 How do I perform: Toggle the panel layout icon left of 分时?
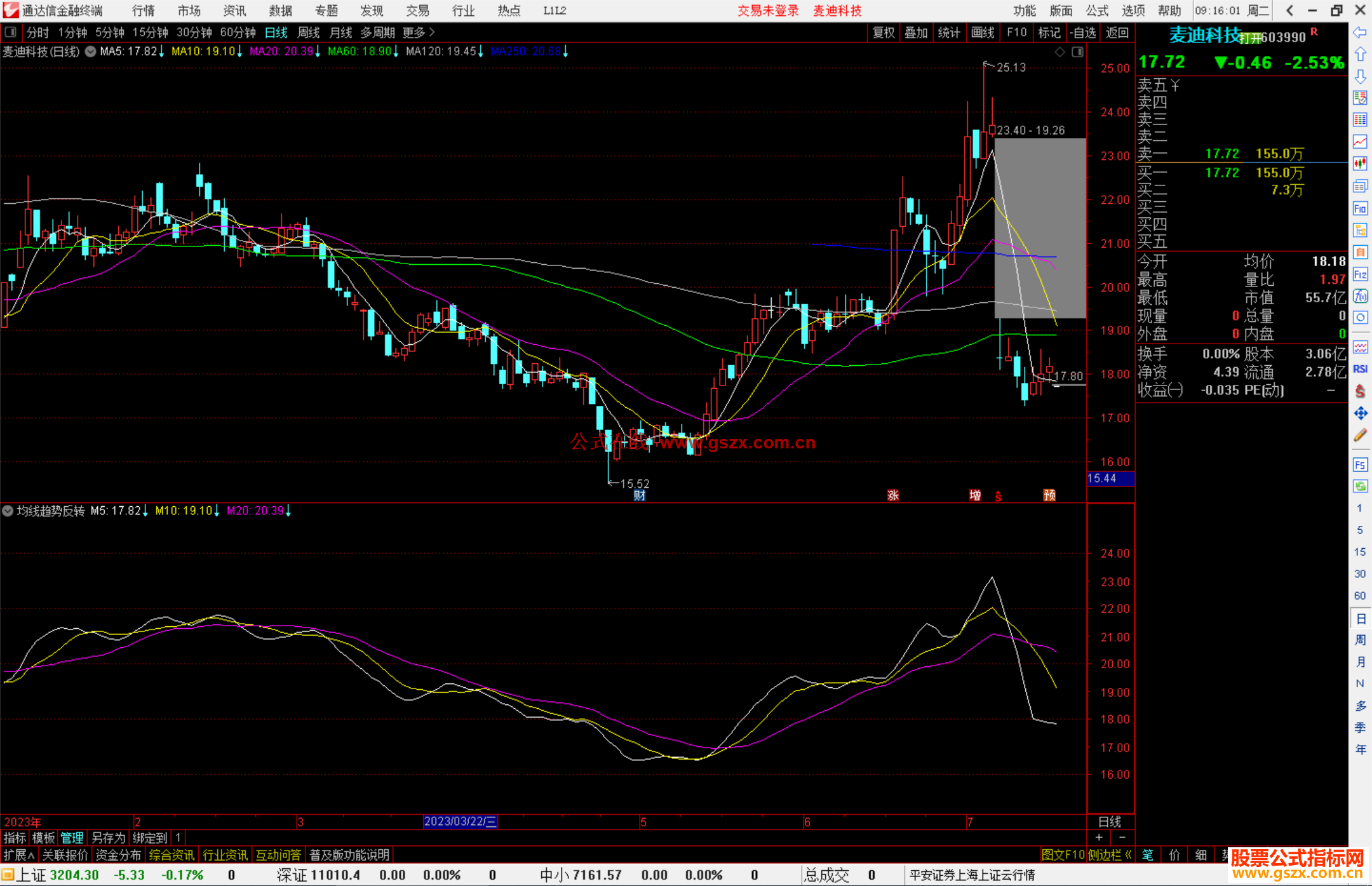11,32
